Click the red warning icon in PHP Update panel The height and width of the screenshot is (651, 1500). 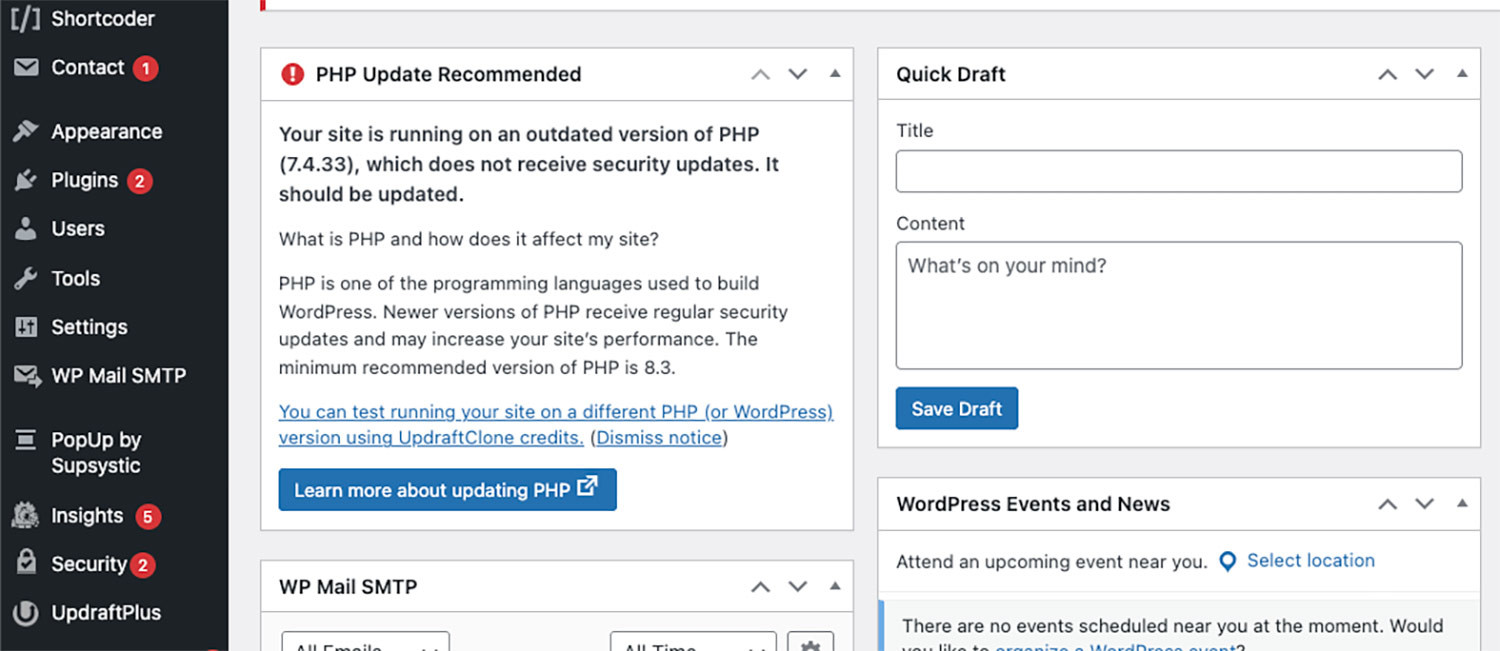click(292, 74)
